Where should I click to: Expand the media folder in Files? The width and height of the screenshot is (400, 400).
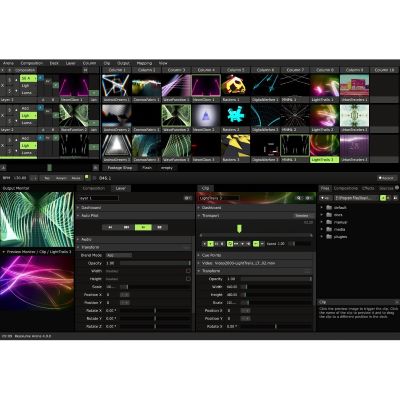(x=322, y=229)
